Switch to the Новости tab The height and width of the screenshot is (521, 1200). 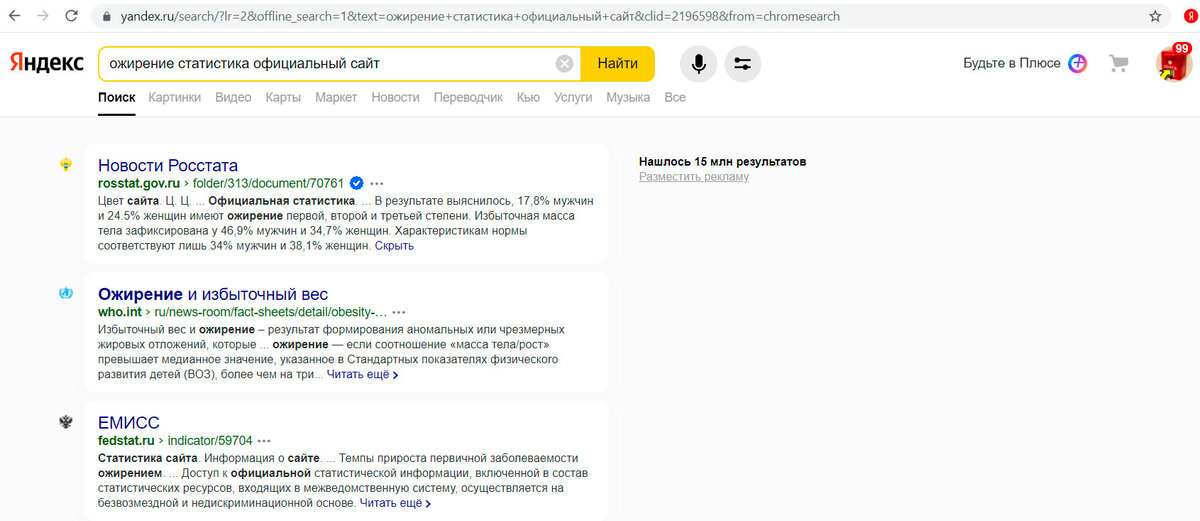pos(396,97)
